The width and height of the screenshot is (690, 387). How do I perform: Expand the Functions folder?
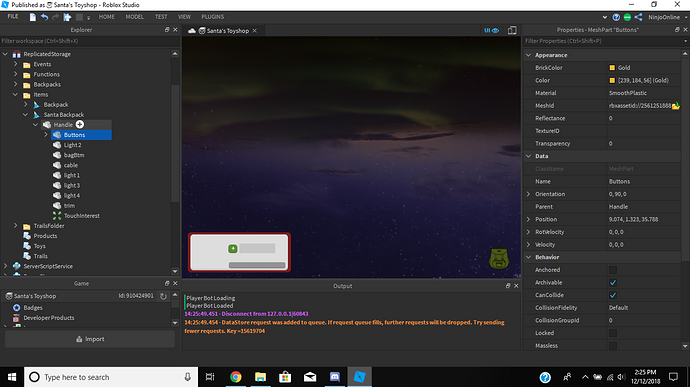[x=15, y=74]
